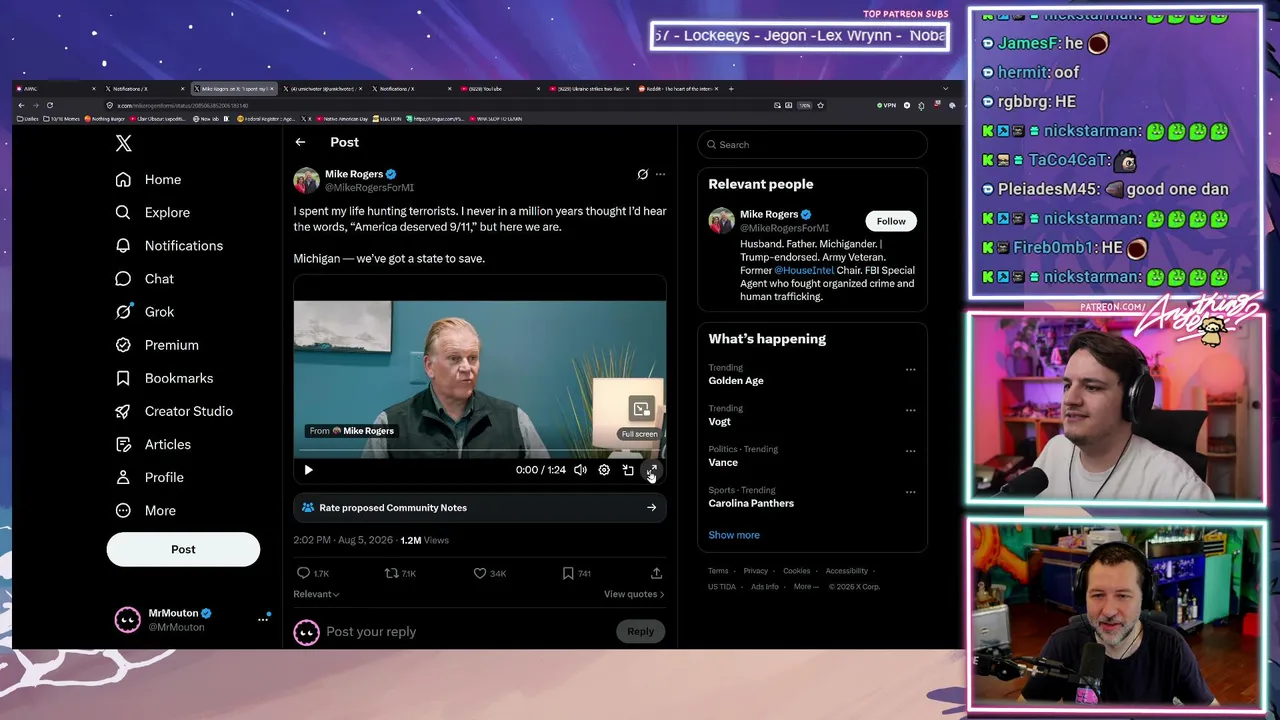Click the browser back arrow
This screenshot has width=1280, height=720.
tap(21, 105)
